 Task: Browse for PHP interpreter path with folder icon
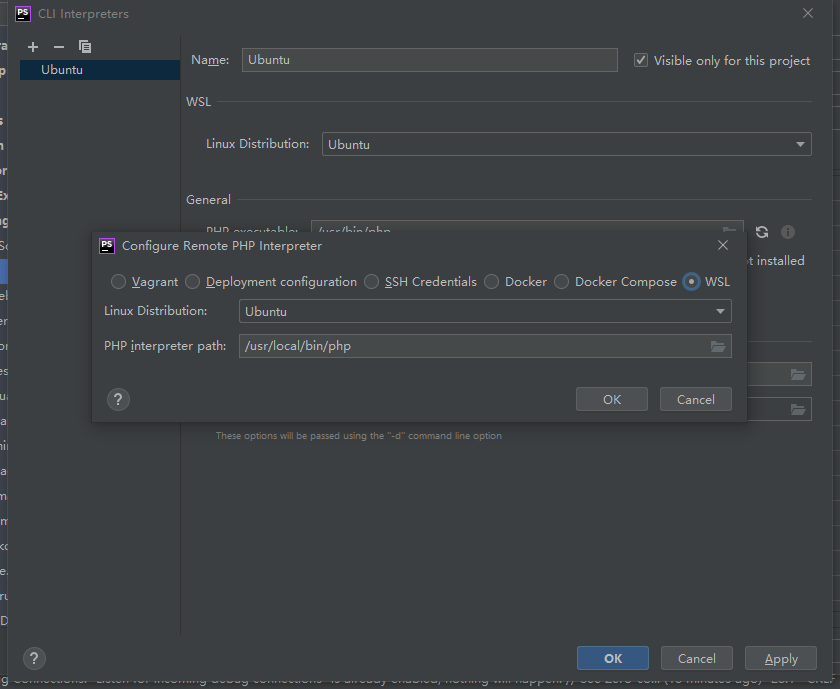click(718, 346)
